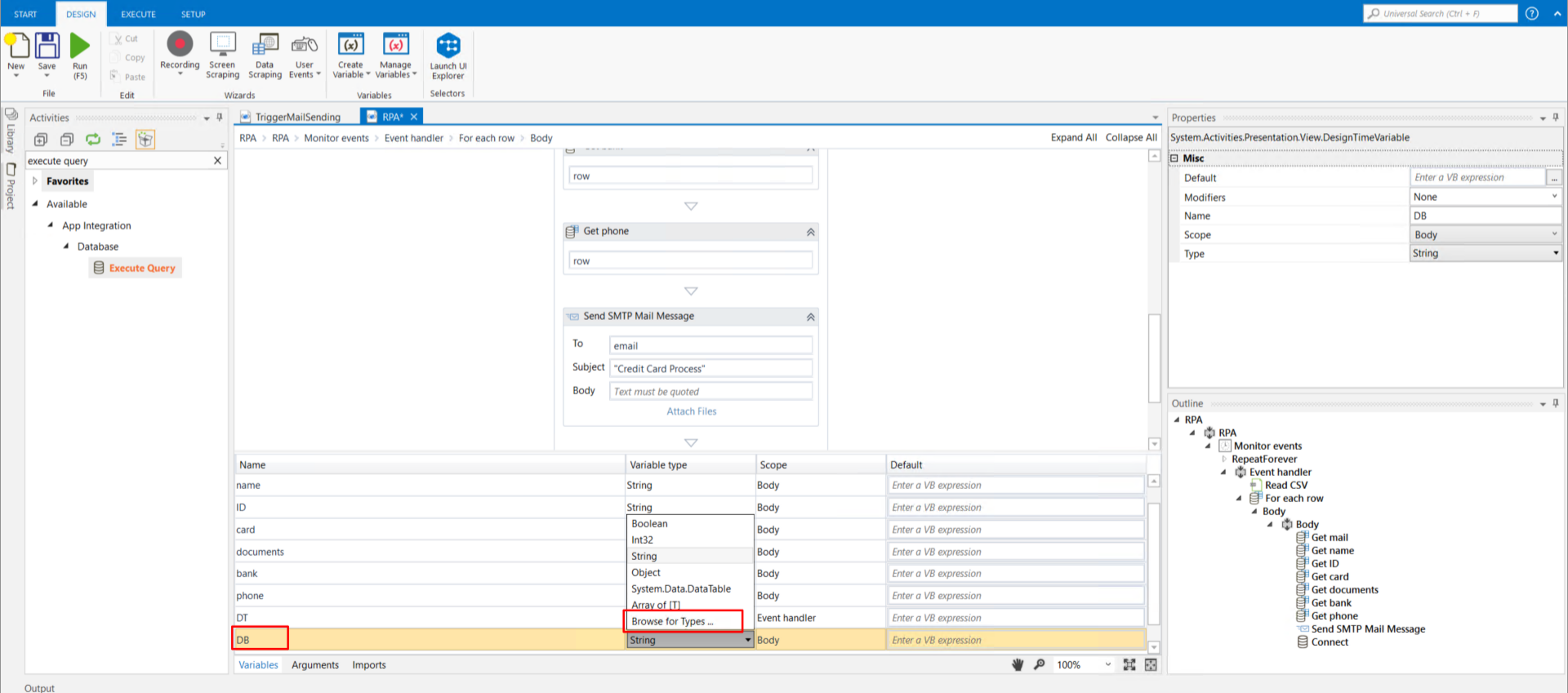Screen dimensions: 1568x693
Task: Click the Attach Files link
Action: point(691,411)
